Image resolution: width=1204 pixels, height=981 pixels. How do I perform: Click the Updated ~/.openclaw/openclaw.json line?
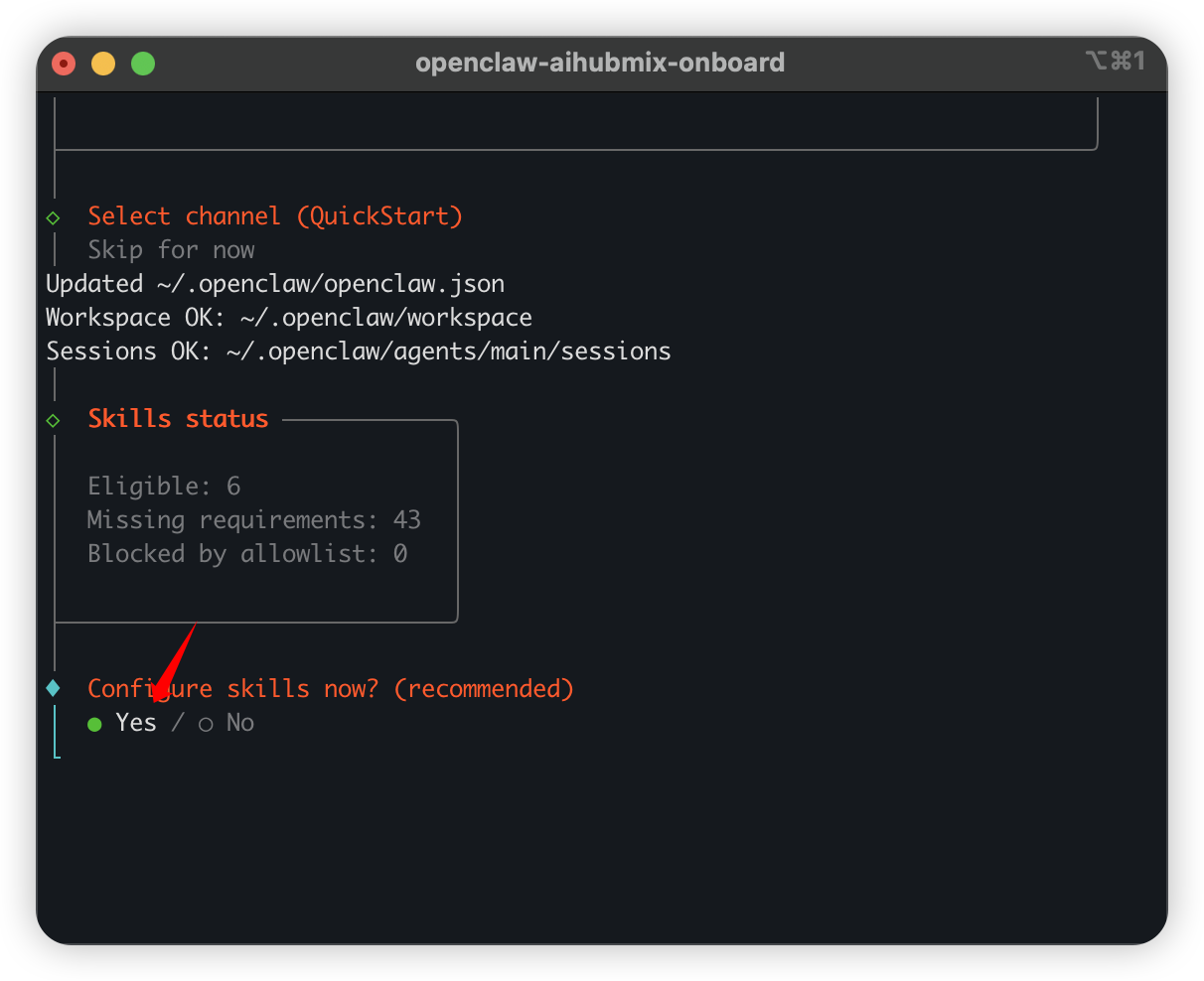tap(275, 284)
